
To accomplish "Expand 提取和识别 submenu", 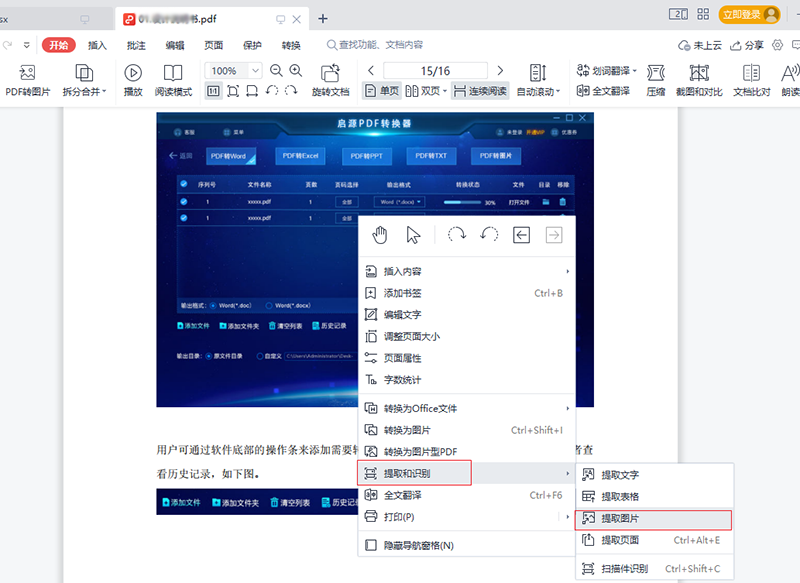I will click(x=467, y=473).
